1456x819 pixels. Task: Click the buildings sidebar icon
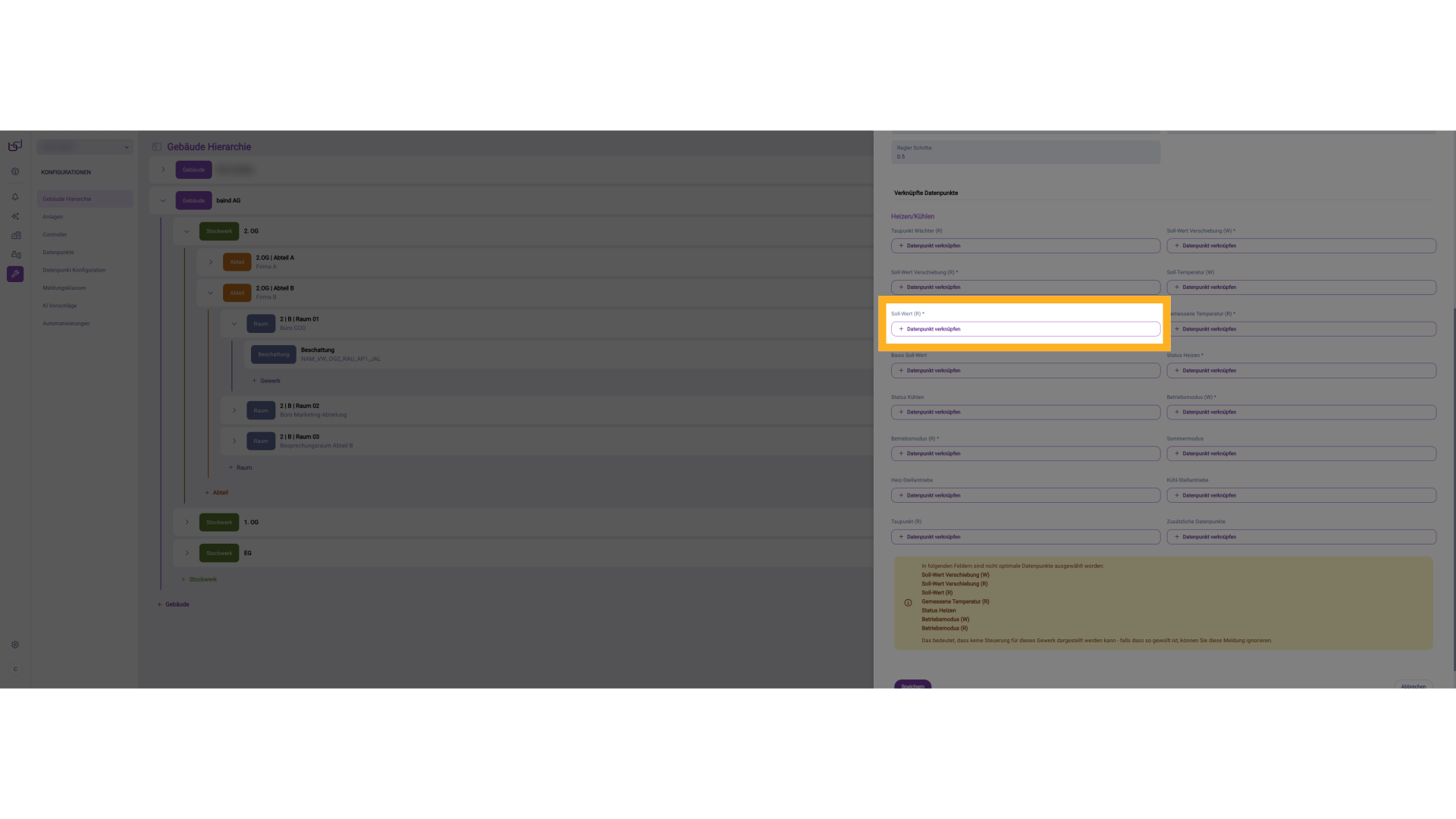pyautogui.click(x=15, y=235)
